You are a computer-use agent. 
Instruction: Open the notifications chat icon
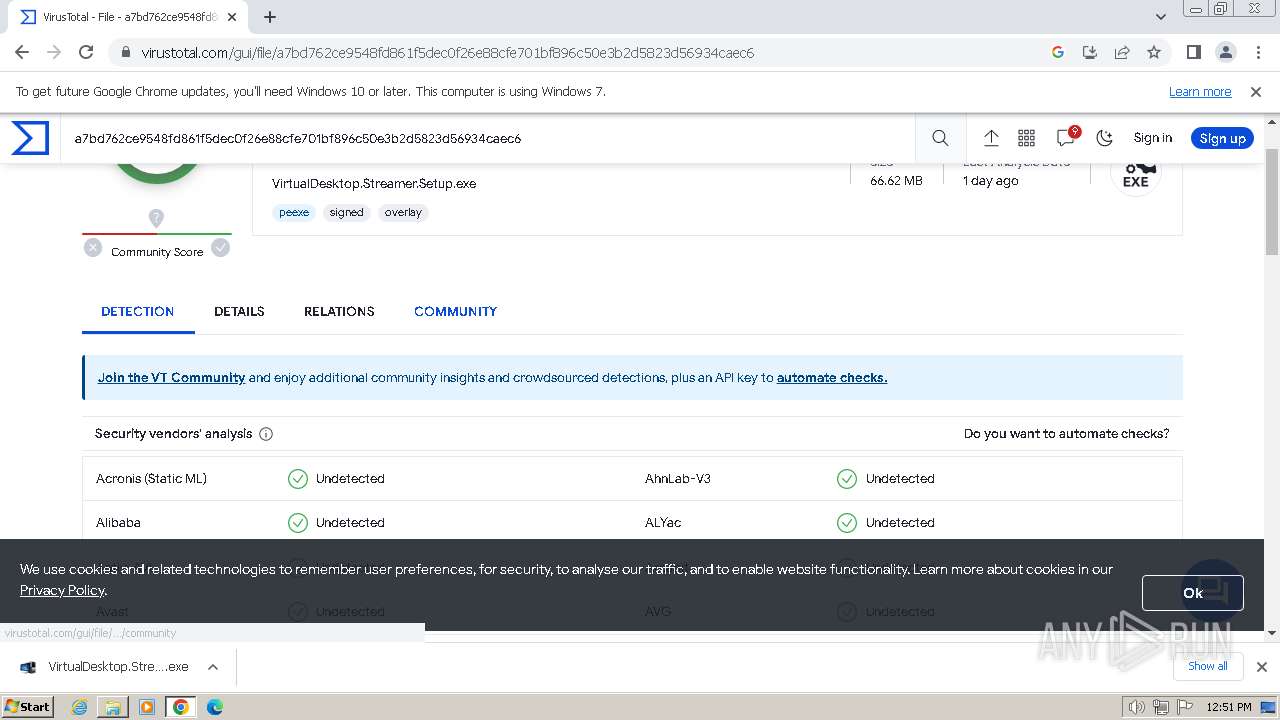click(1066, 138)
